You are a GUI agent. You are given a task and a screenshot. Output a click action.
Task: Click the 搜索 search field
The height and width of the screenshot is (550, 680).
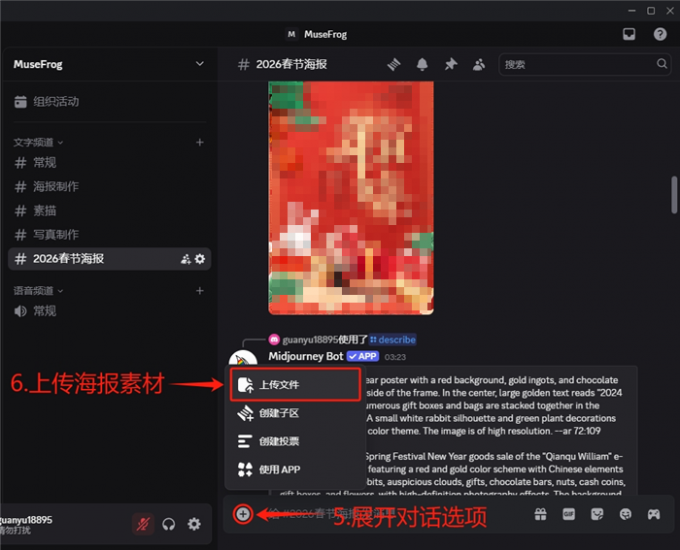pyautogui.click(x=584, y=64)
